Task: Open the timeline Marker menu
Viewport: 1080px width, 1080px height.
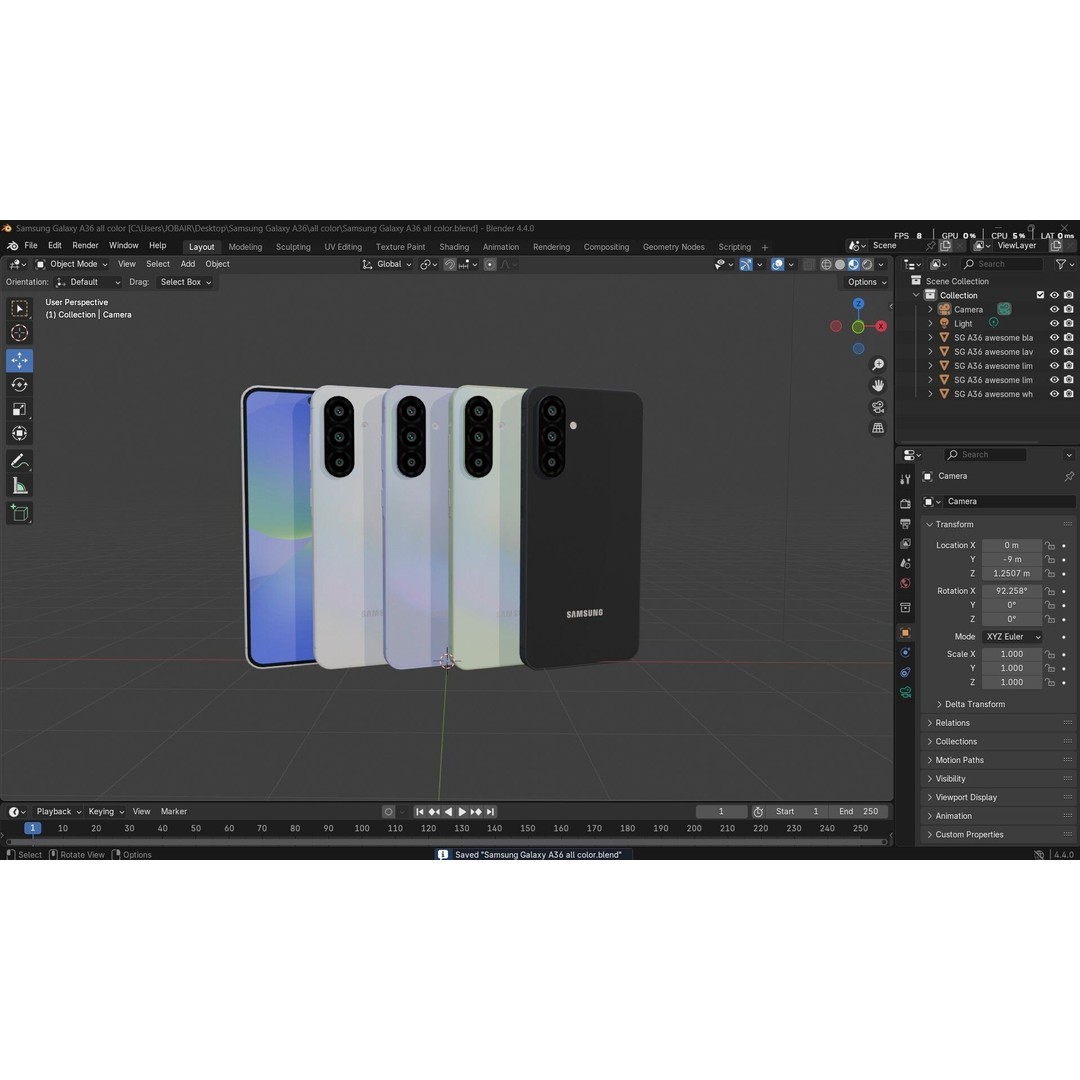Action: coord(174,812)
